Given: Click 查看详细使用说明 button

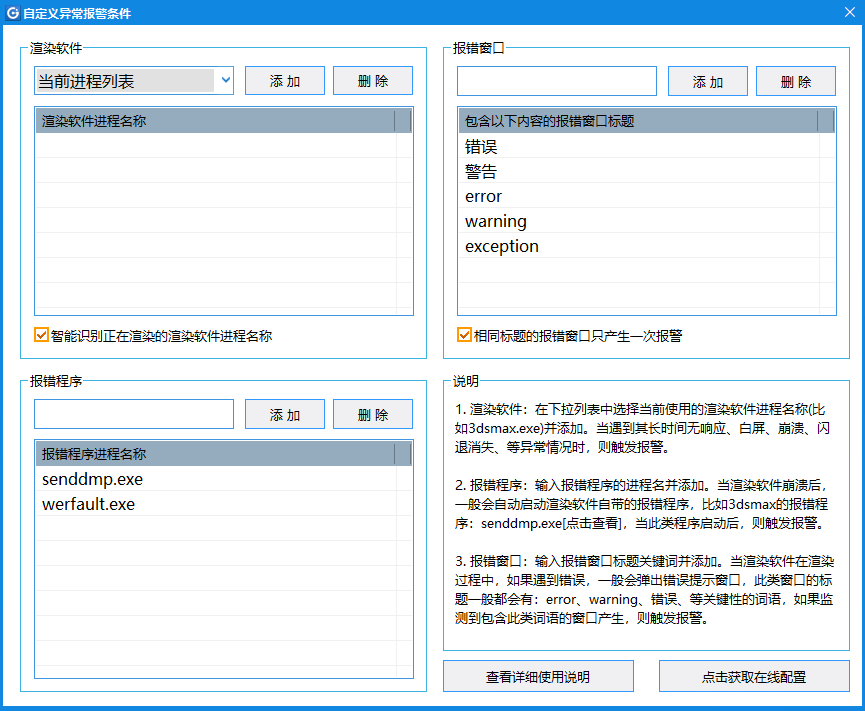Looking at the screenshot, I should point(538,676).
